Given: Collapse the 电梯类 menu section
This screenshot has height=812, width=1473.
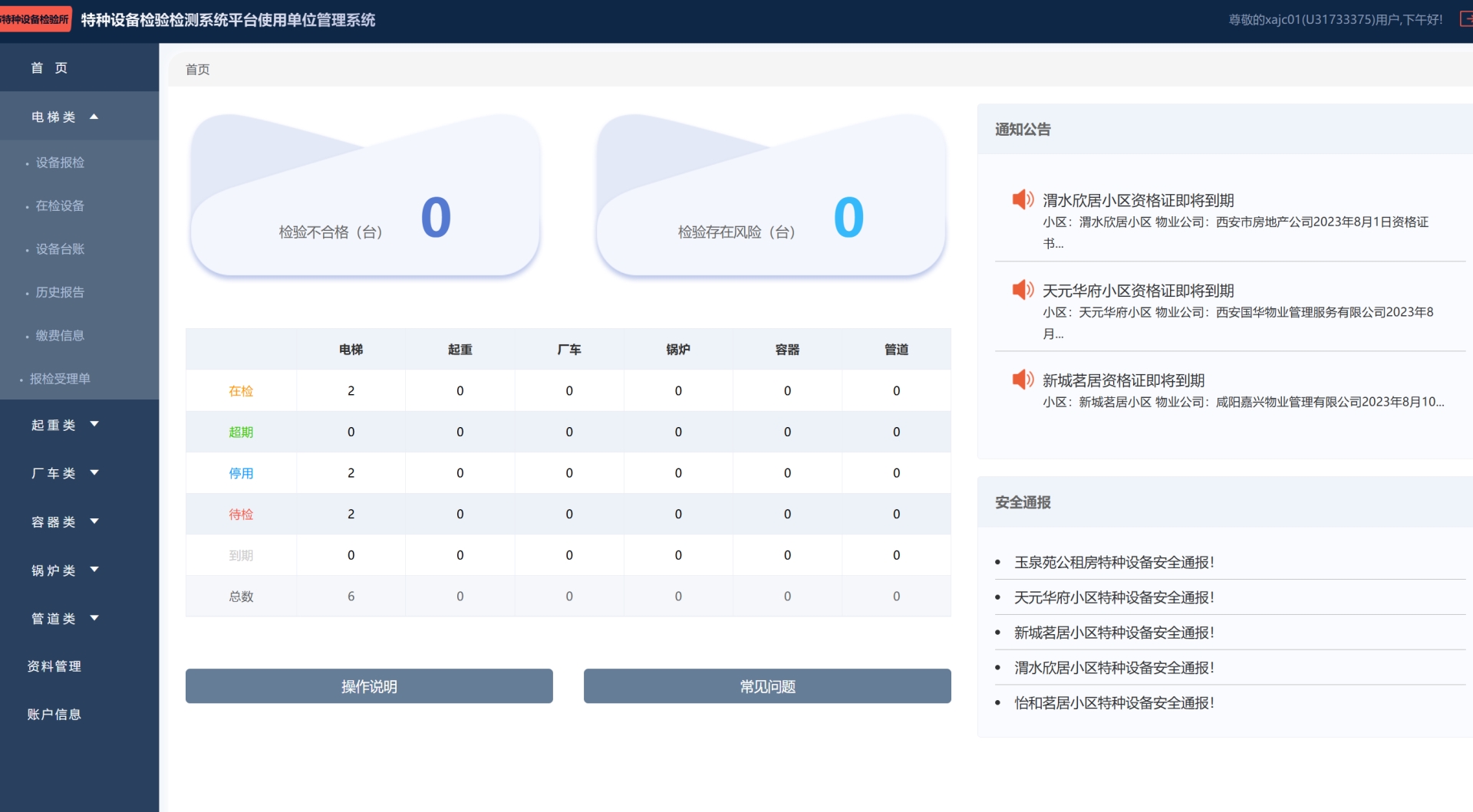Looking at the screenshot, I should (94, 117).
